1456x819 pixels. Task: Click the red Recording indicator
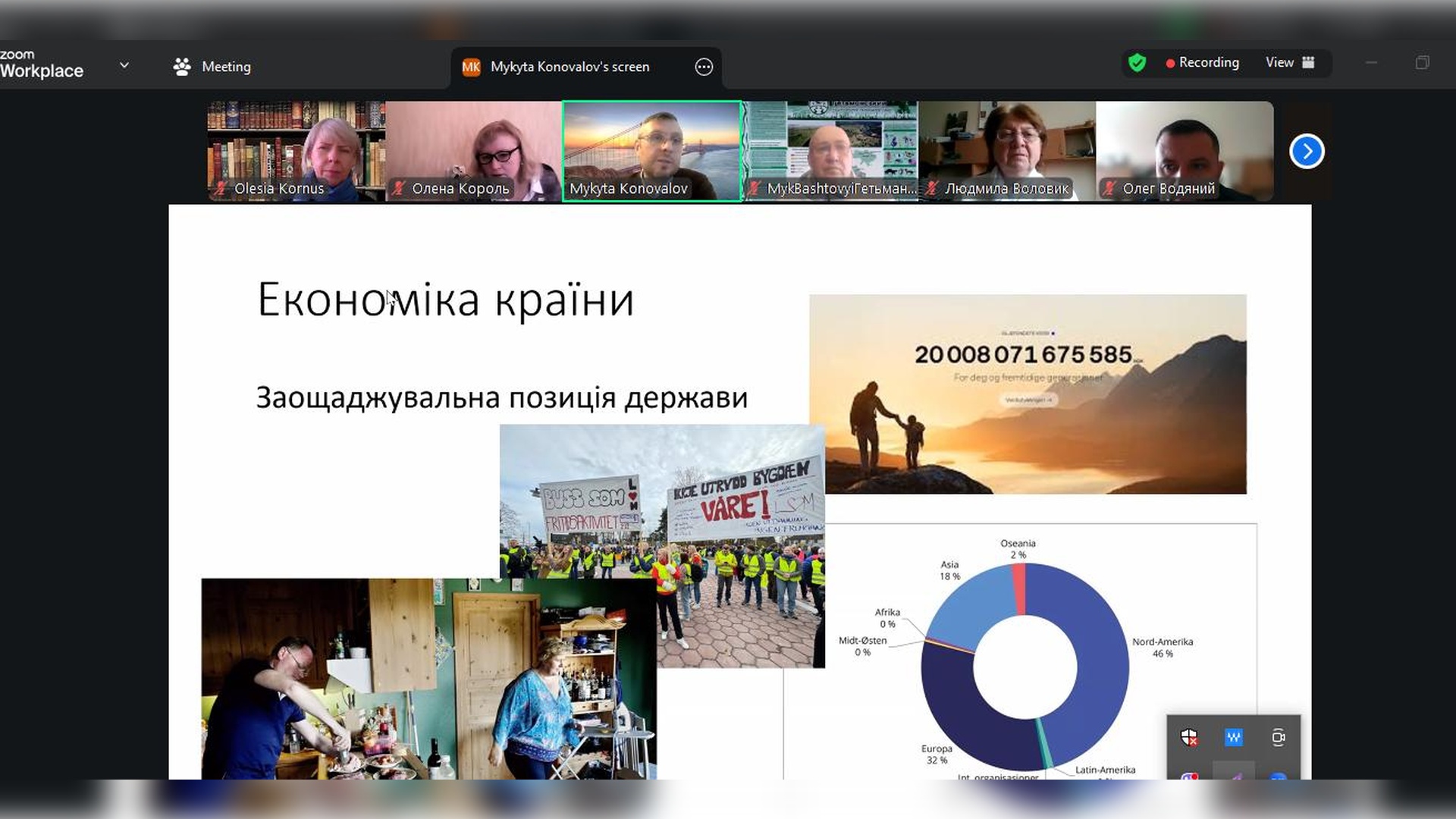tap(1202, 63)
